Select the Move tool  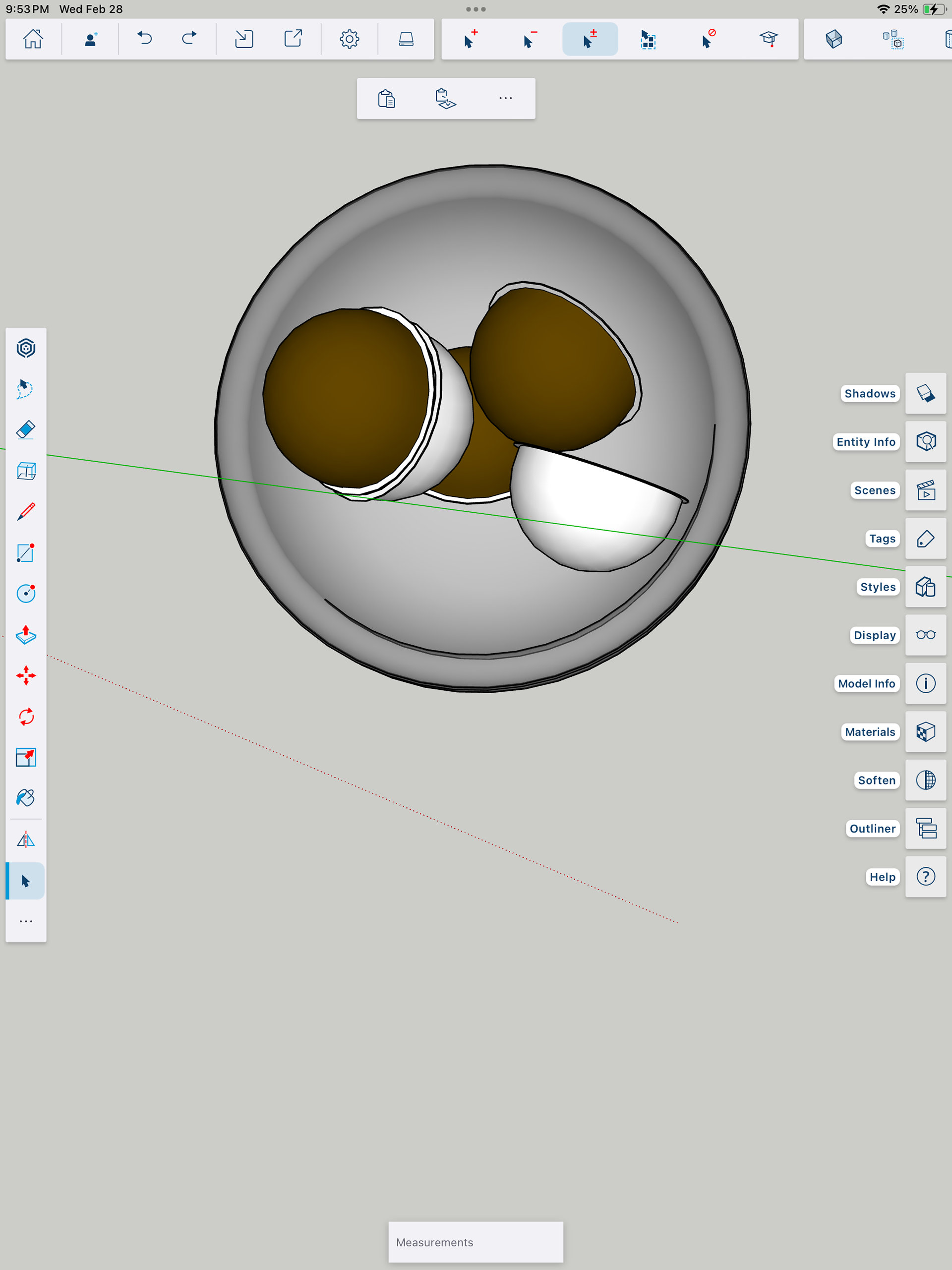pos(26,675)
